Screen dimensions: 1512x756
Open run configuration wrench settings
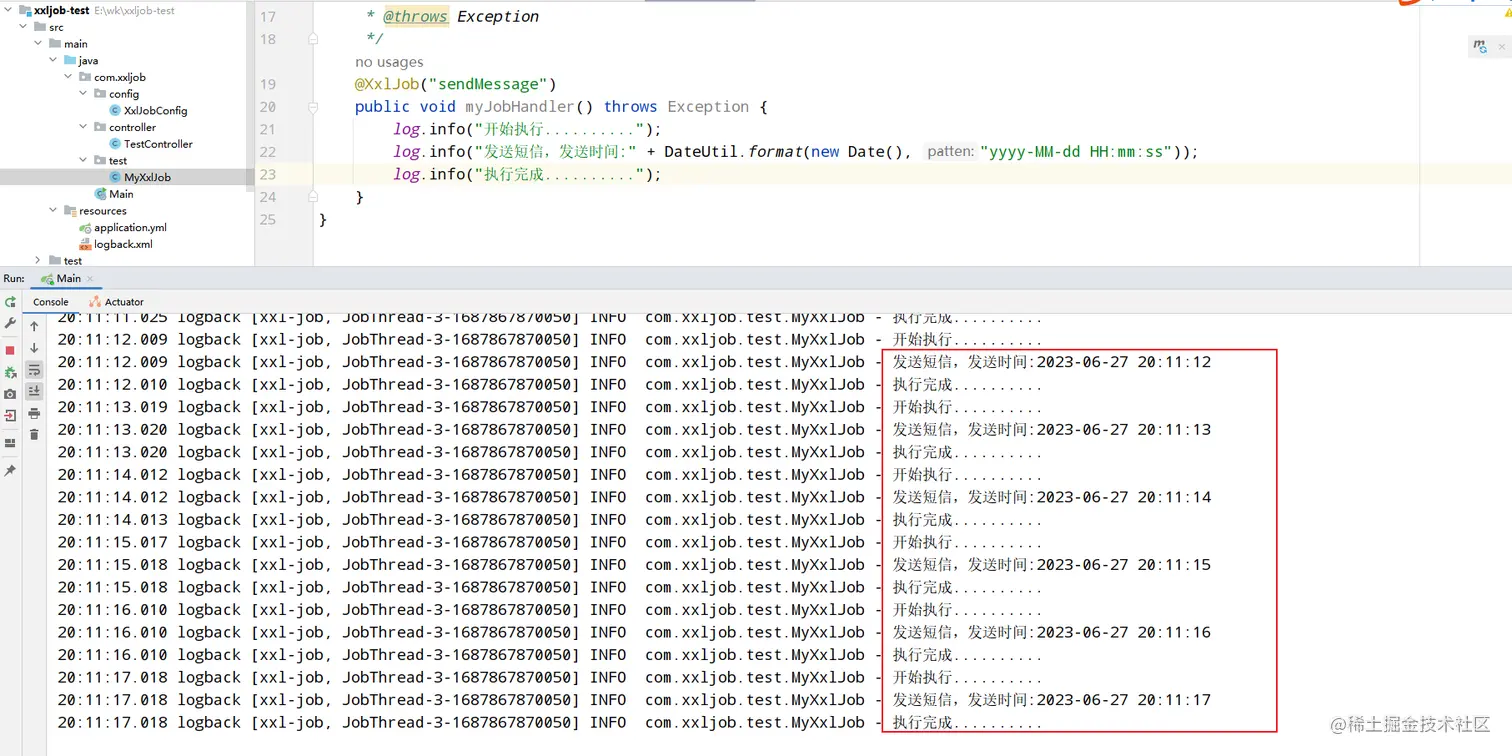point(10,323)
